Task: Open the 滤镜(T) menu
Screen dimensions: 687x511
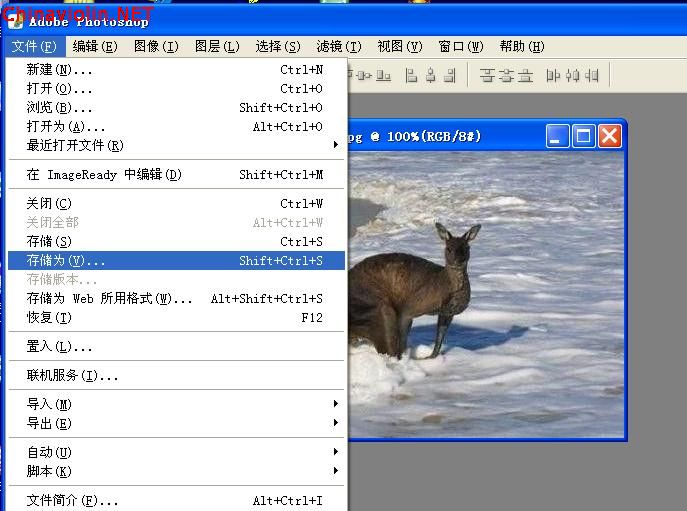Action: pyautogui.click(x=339, y=46)
